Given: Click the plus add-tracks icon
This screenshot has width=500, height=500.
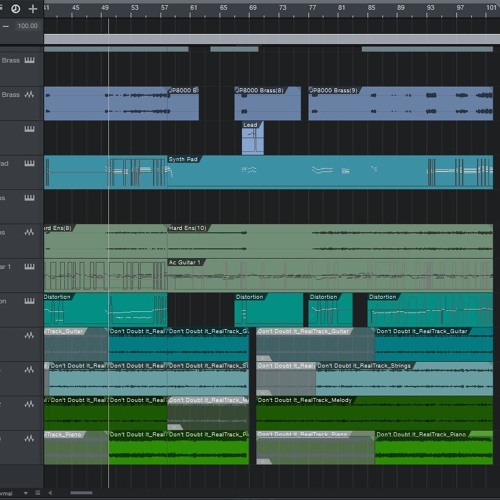Looking at the screenshot, I should 33,9.
